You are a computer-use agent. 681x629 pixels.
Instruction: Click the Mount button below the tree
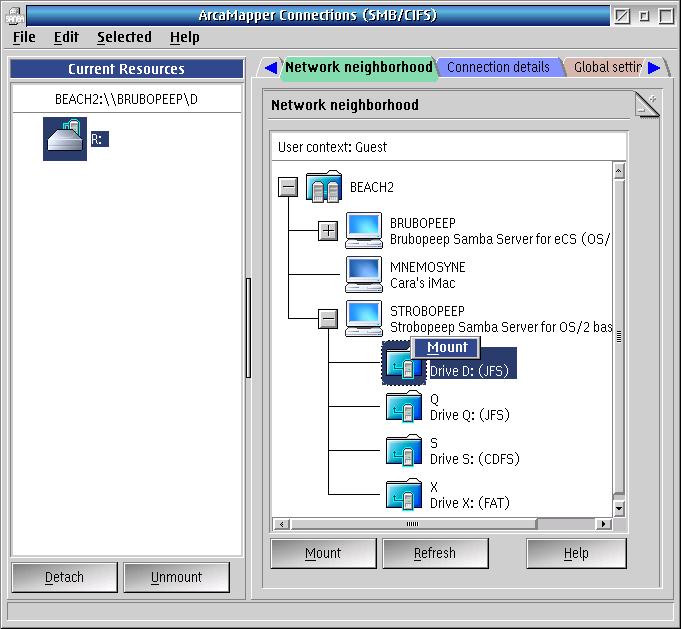323,553
